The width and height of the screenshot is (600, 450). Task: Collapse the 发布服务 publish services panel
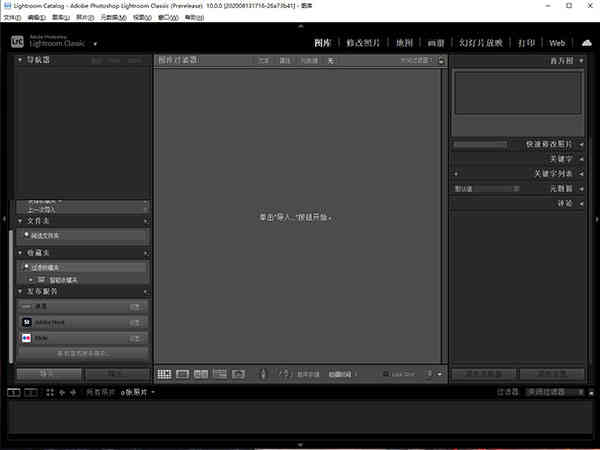20,292
